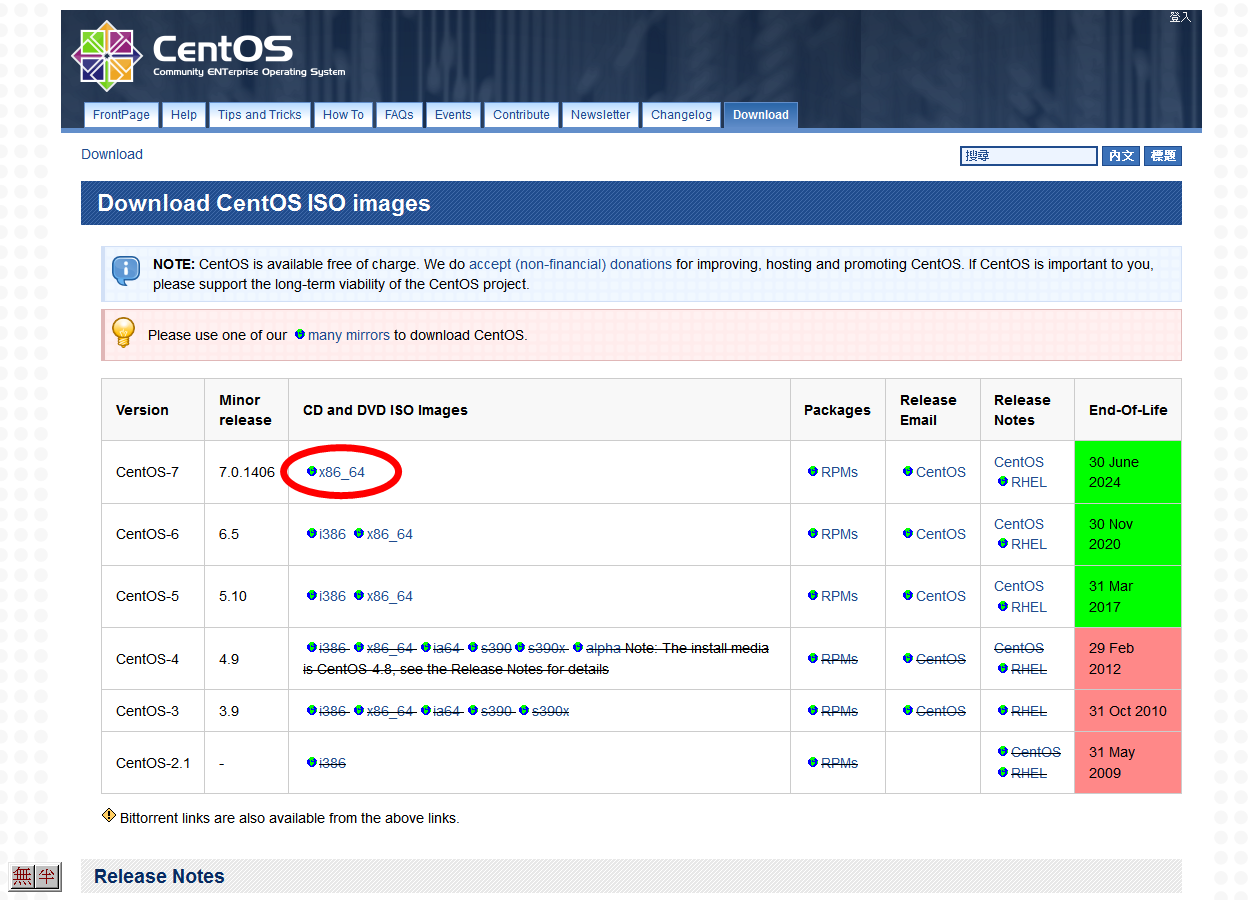Image resolution: width=1249 pixels, height=900 pixels.
Task: Click CentOS-2.1 i386 struck-through link
Action: [332, 763]
